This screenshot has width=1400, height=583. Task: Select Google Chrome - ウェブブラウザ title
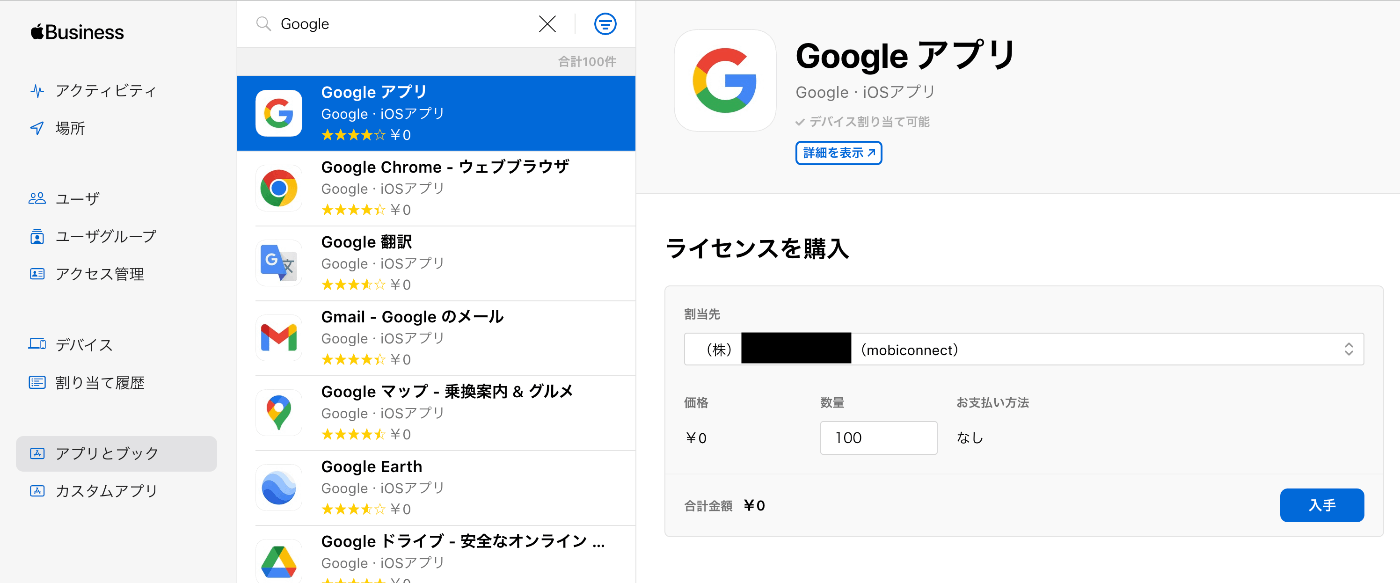pyautogui.click(x=445, y=167)
